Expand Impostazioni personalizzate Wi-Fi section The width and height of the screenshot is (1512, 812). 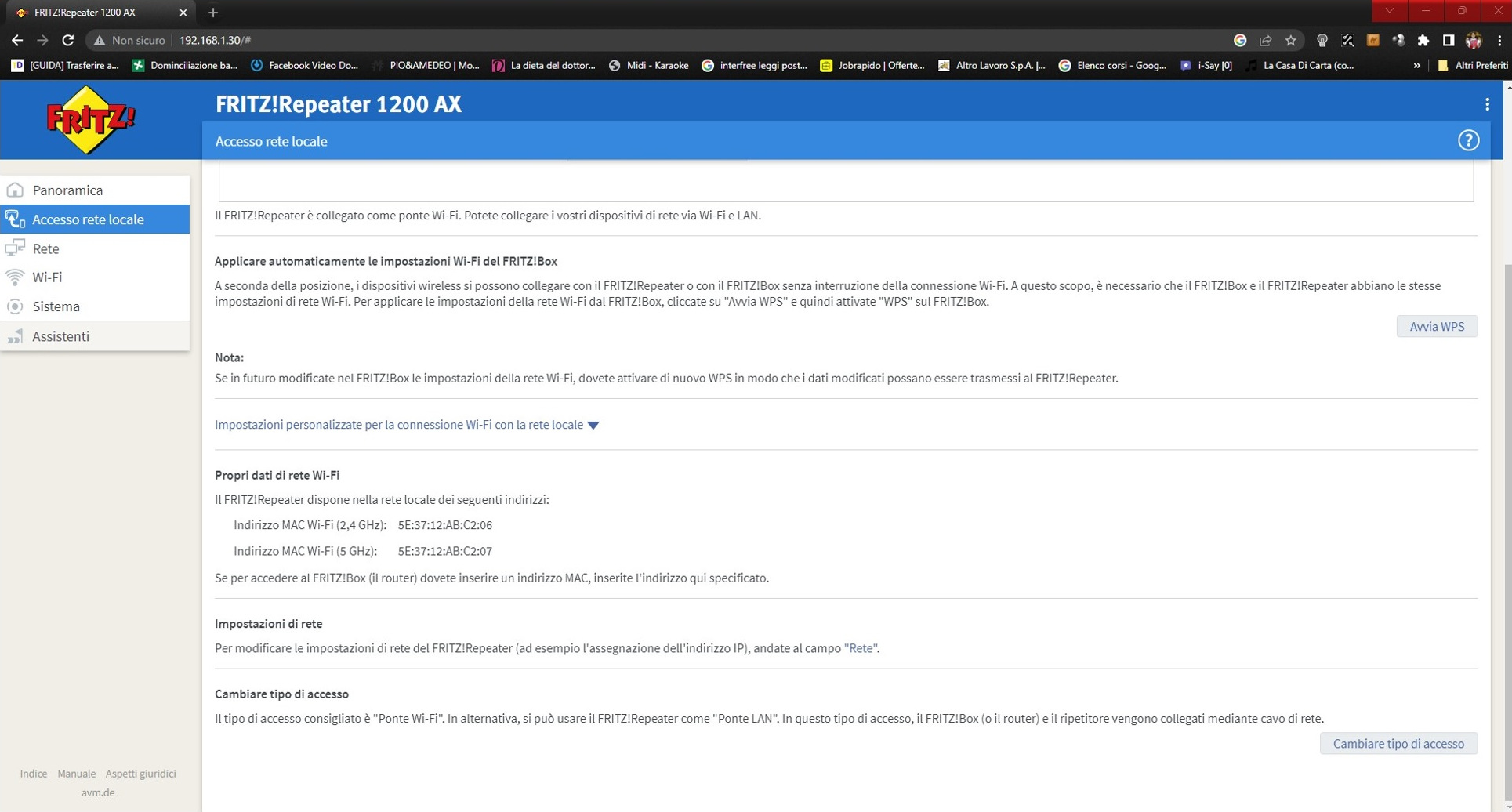(407, 425)
